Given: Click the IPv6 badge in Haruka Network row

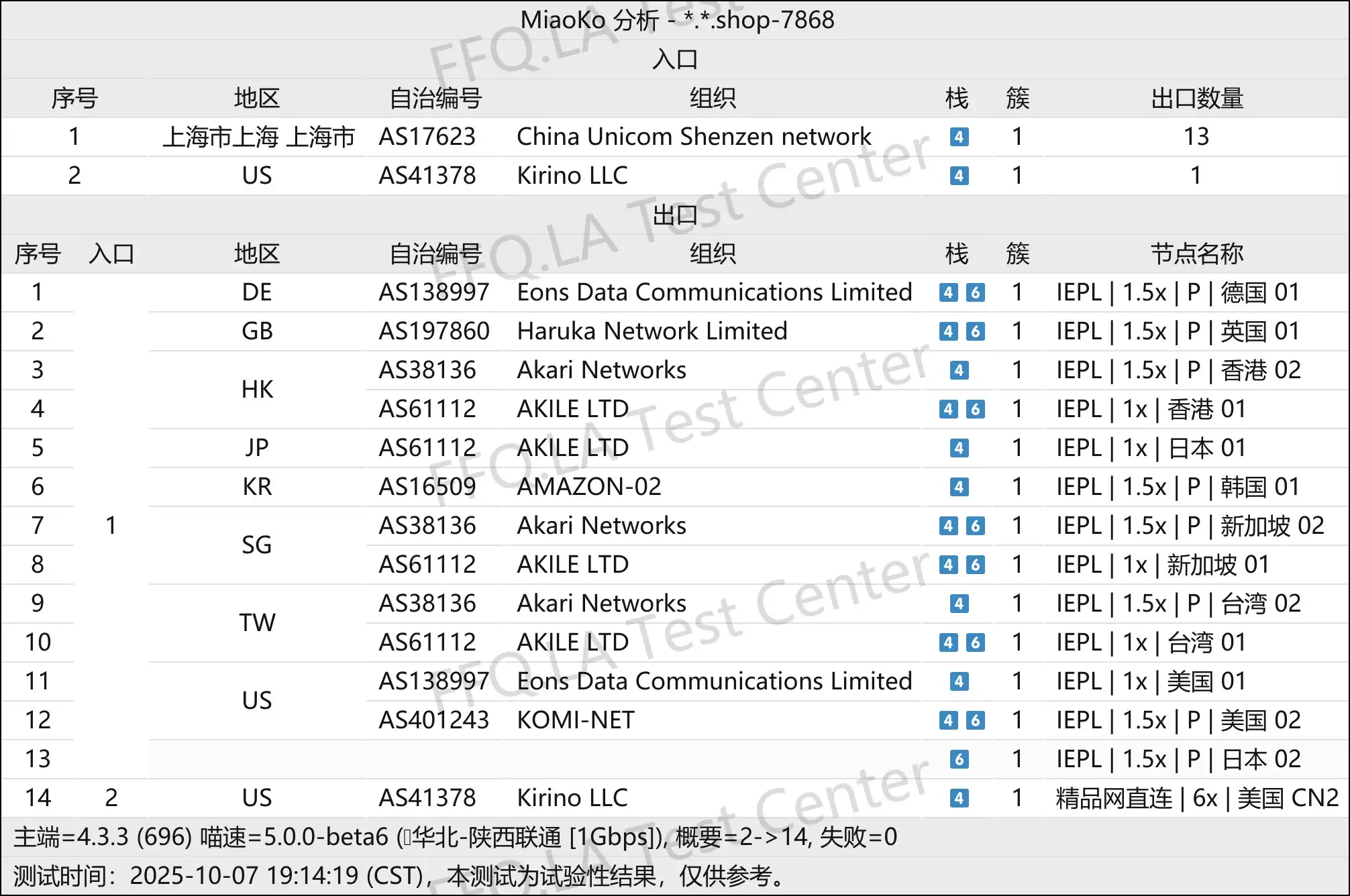Looking at the screenshot, I should [975, 331].
